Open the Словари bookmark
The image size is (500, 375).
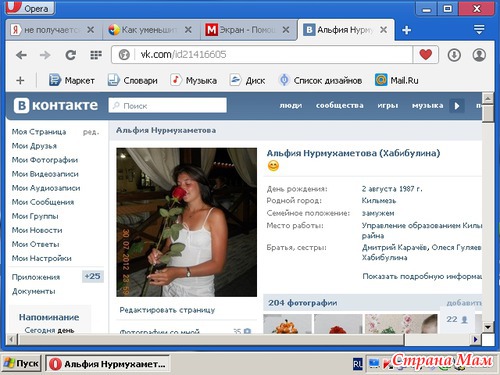tap(132, 80)
